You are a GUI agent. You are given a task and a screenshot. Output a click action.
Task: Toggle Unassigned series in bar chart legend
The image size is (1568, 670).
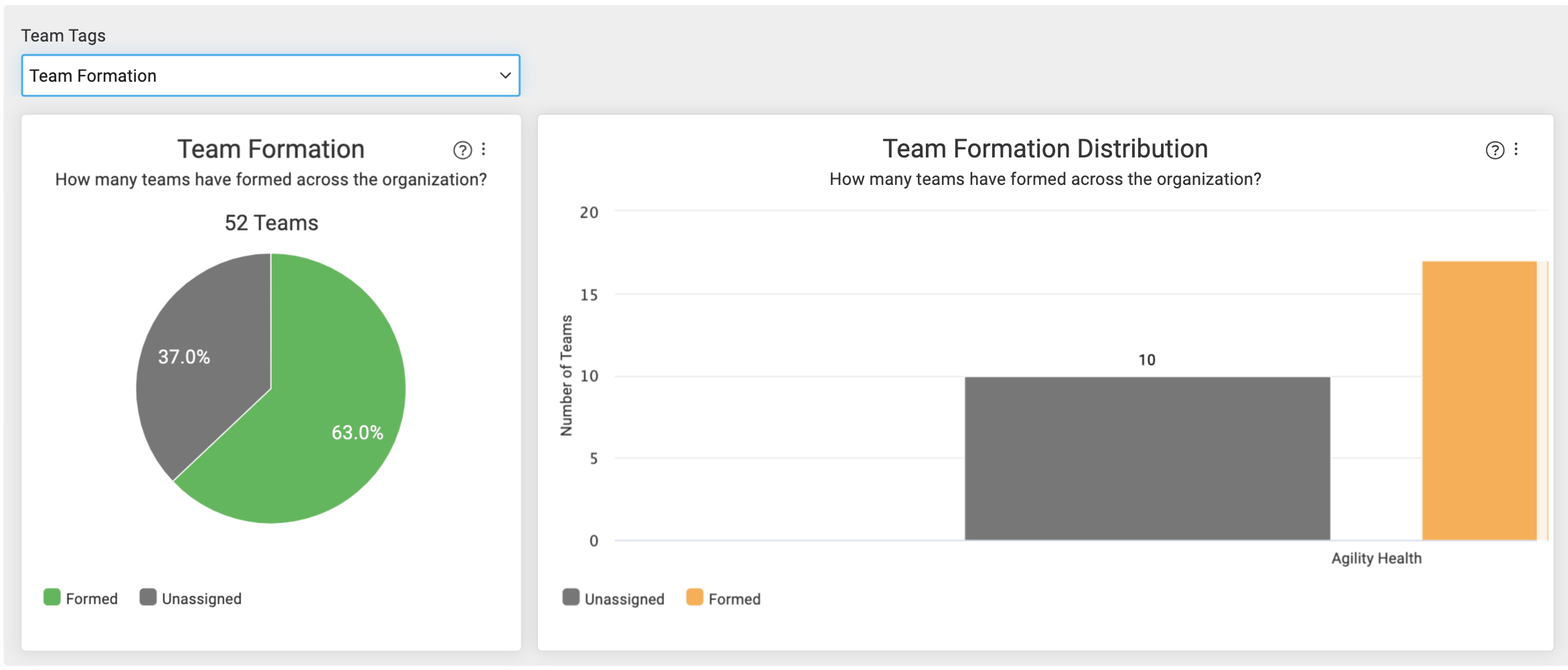(614, 598)
